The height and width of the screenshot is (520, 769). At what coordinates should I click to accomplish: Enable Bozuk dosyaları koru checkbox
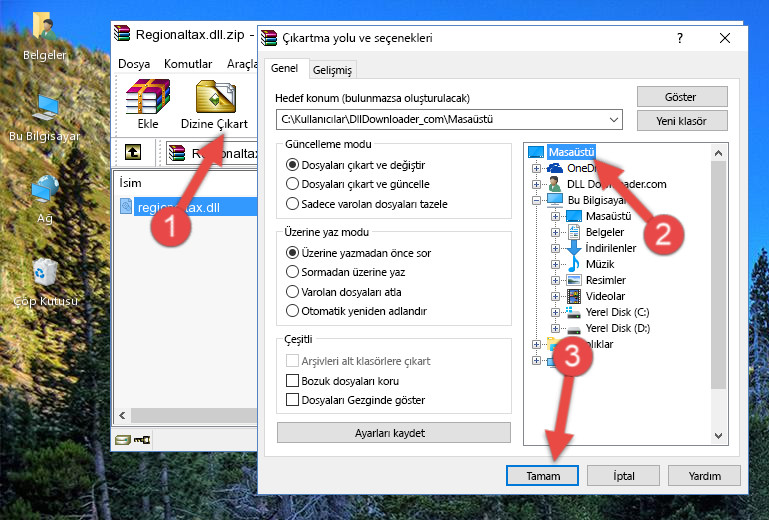click(292, 381)
